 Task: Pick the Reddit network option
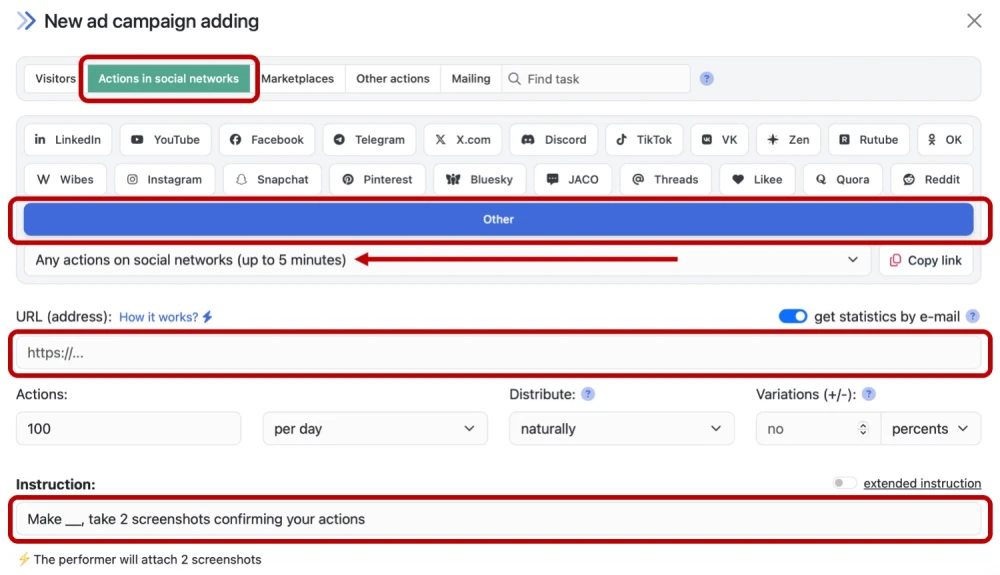coord(931,180)
